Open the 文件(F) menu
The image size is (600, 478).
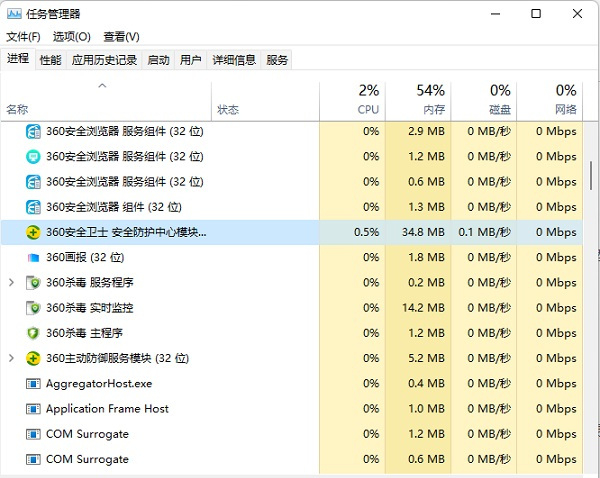[23, 37]
